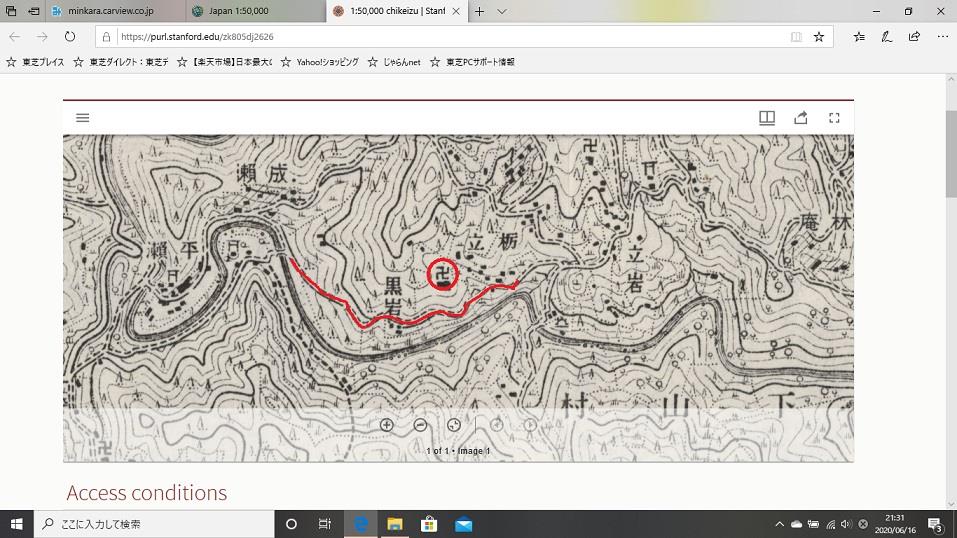Open the Yahoo!ショッピング bookmark

tap(320, 62)
